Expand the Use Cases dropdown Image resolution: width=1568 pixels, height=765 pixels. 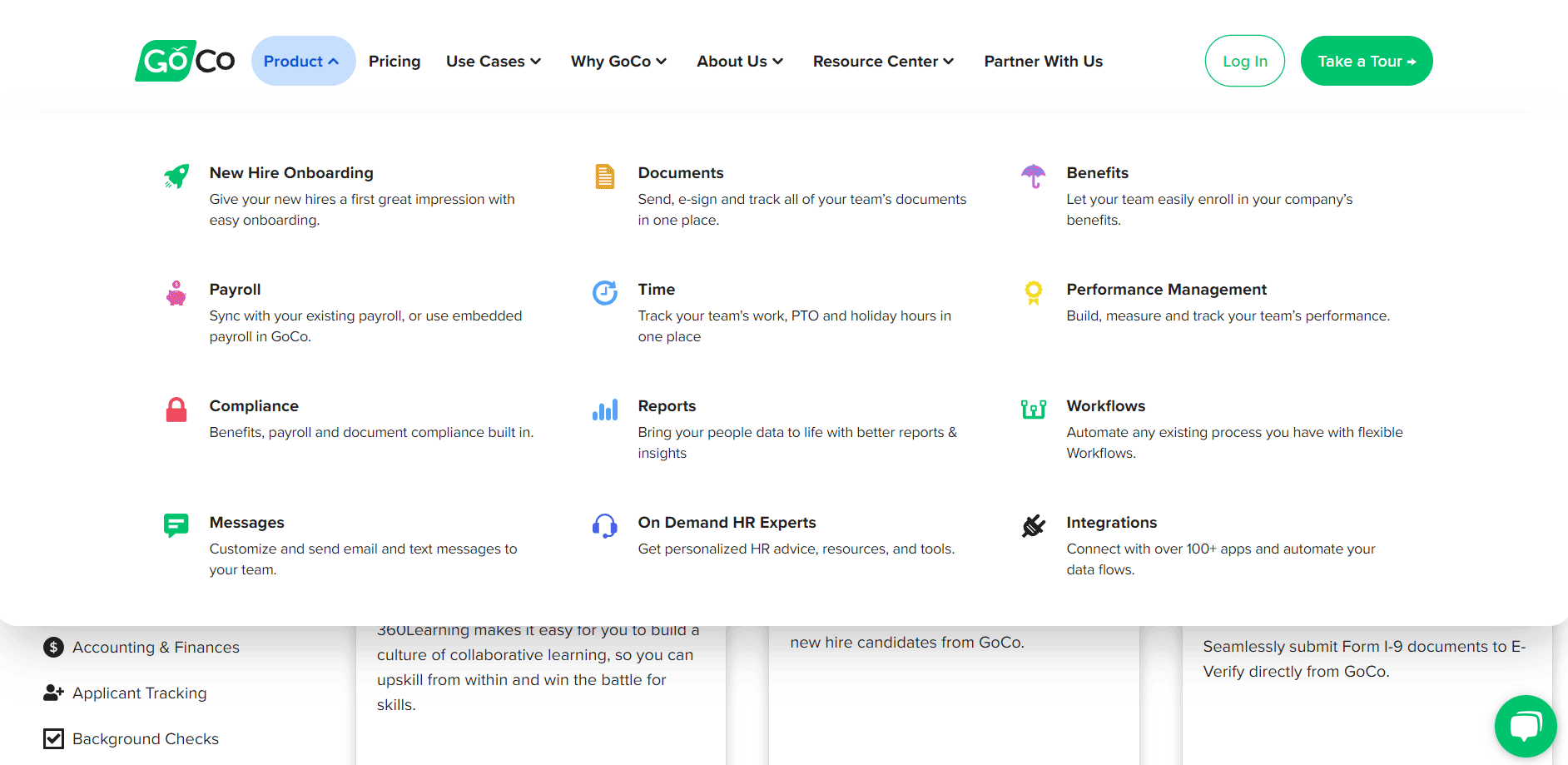coord(494,61)
